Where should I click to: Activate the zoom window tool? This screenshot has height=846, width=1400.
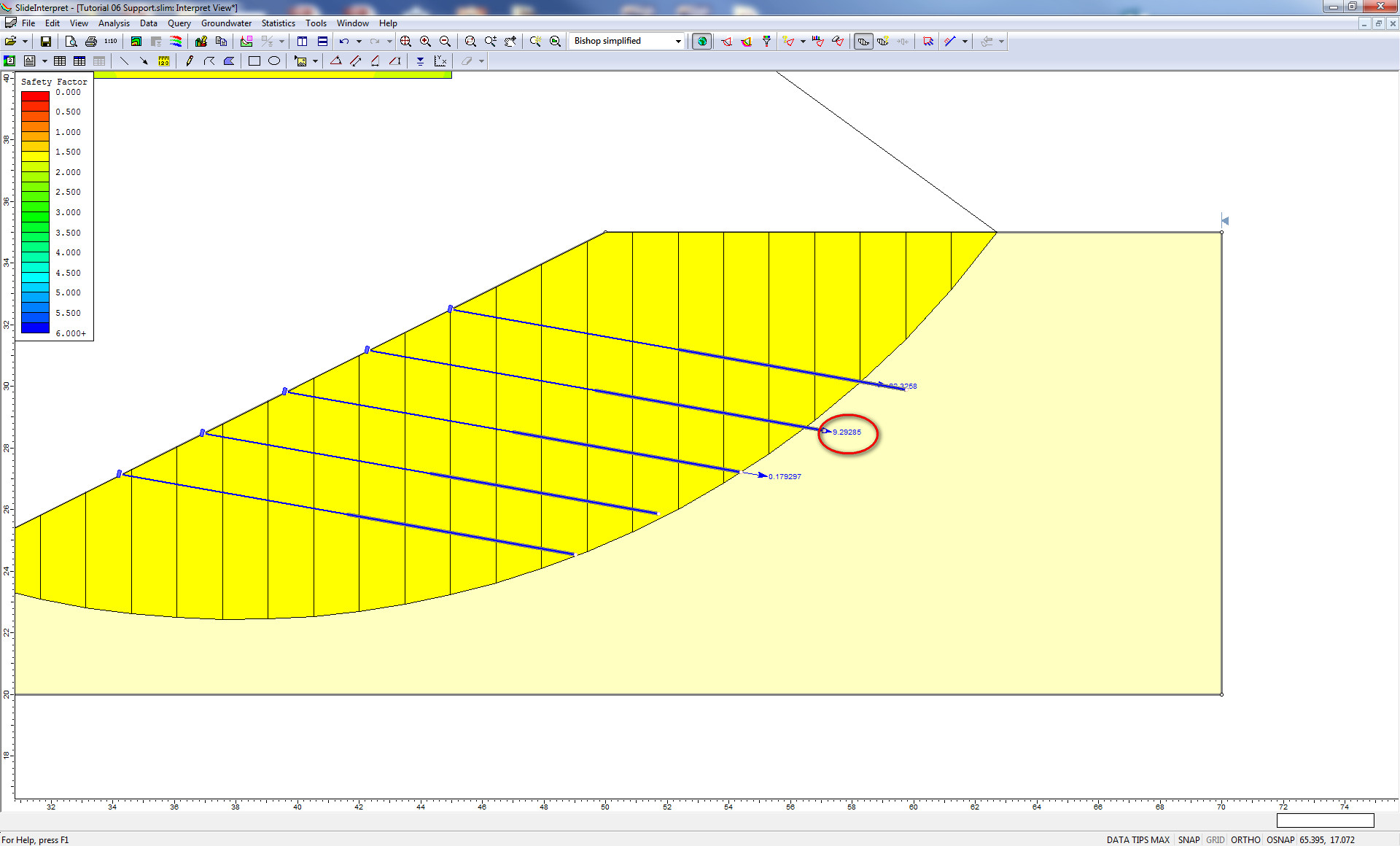(x=470, y=42)
